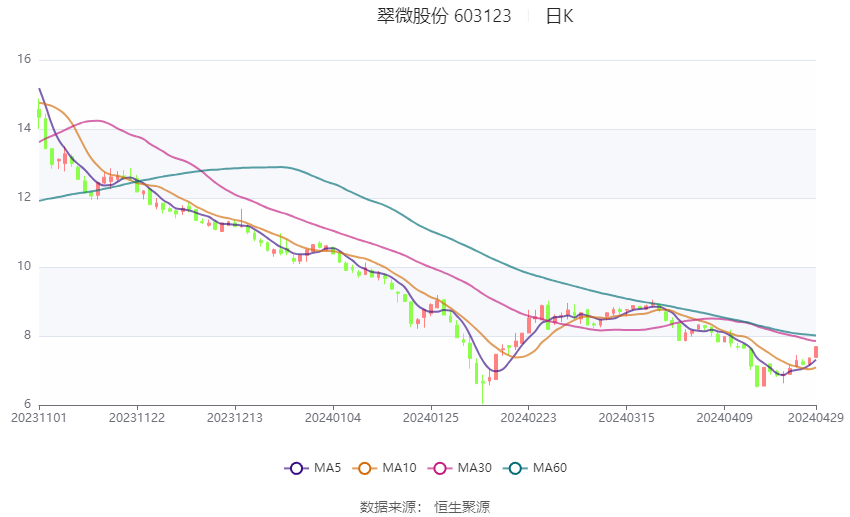Image resolution: width=850 pixels, height=517 pixels.
Task: Click the 20240315 date axis label
Action: (626, 418)
